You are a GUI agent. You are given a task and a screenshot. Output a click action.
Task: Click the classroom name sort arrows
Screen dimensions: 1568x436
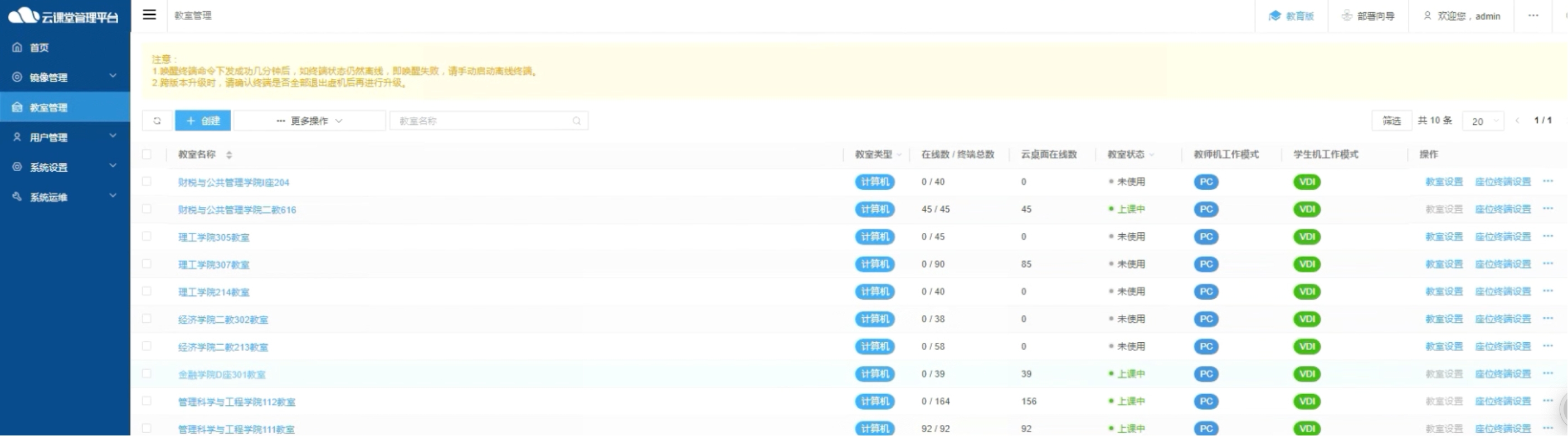[229, 154]
